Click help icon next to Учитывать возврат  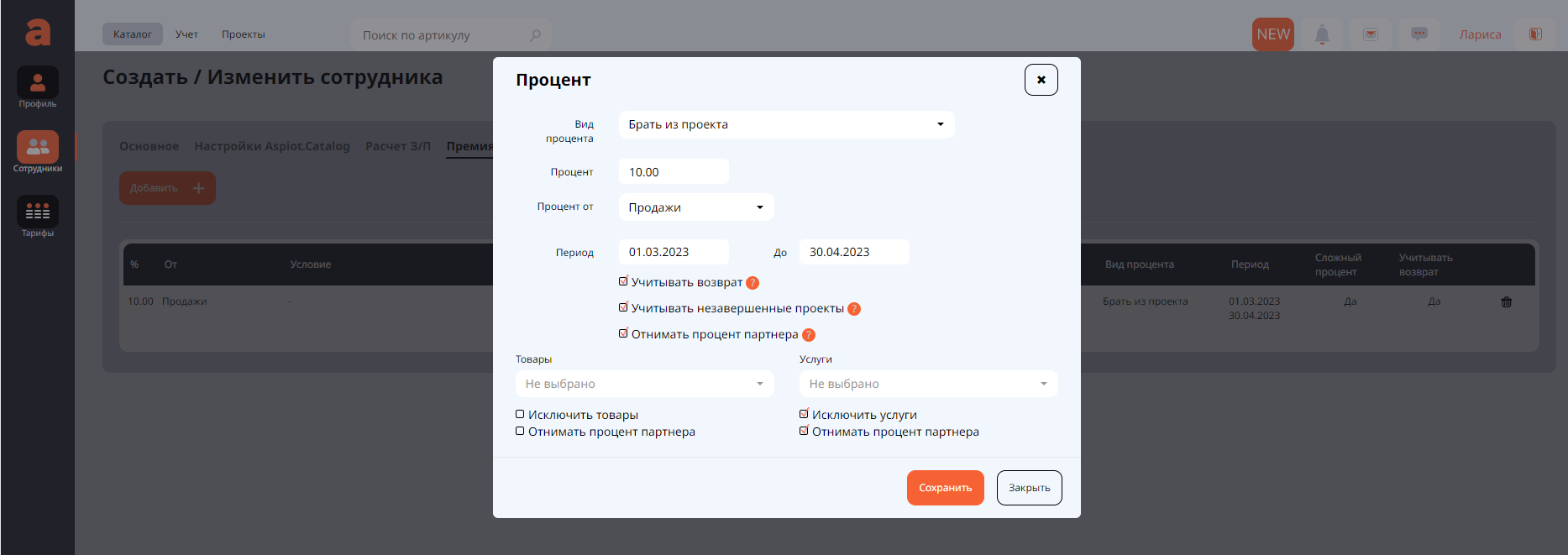(753, 283)
